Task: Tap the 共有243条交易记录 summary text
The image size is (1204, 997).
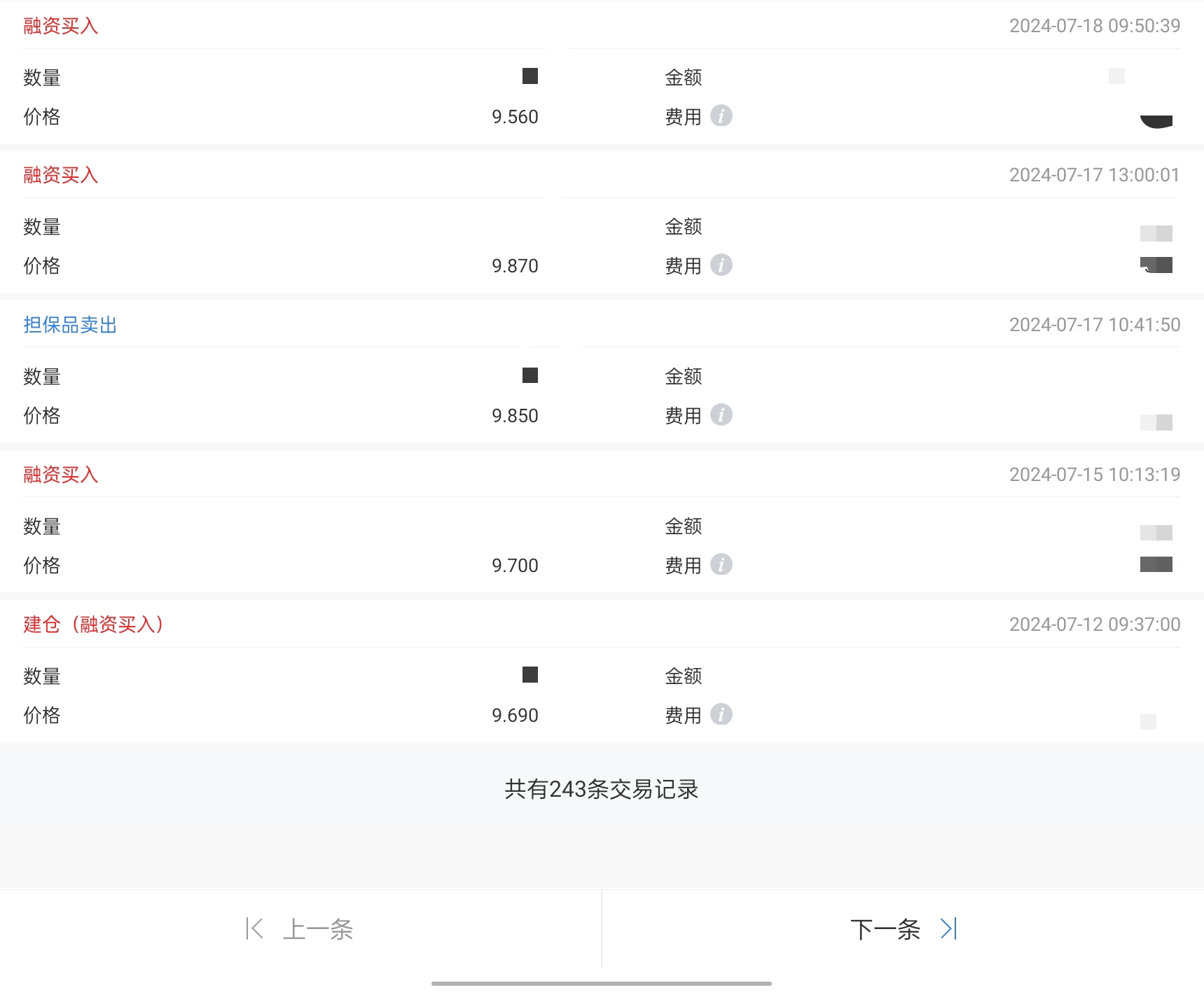Action: (x=602, y=790)
